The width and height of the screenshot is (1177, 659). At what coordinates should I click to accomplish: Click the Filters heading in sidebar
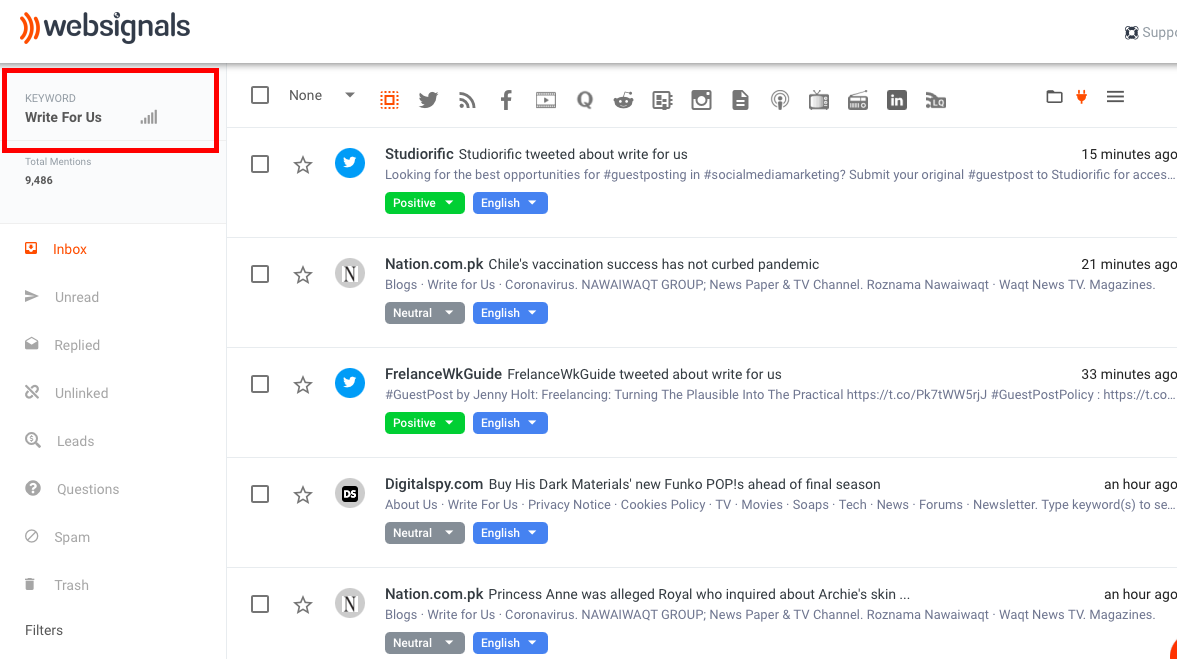pos(44,630)
